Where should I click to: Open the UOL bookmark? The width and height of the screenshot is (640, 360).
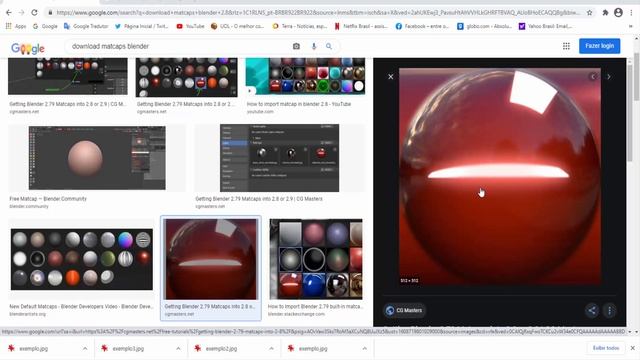tap(237, 26)
